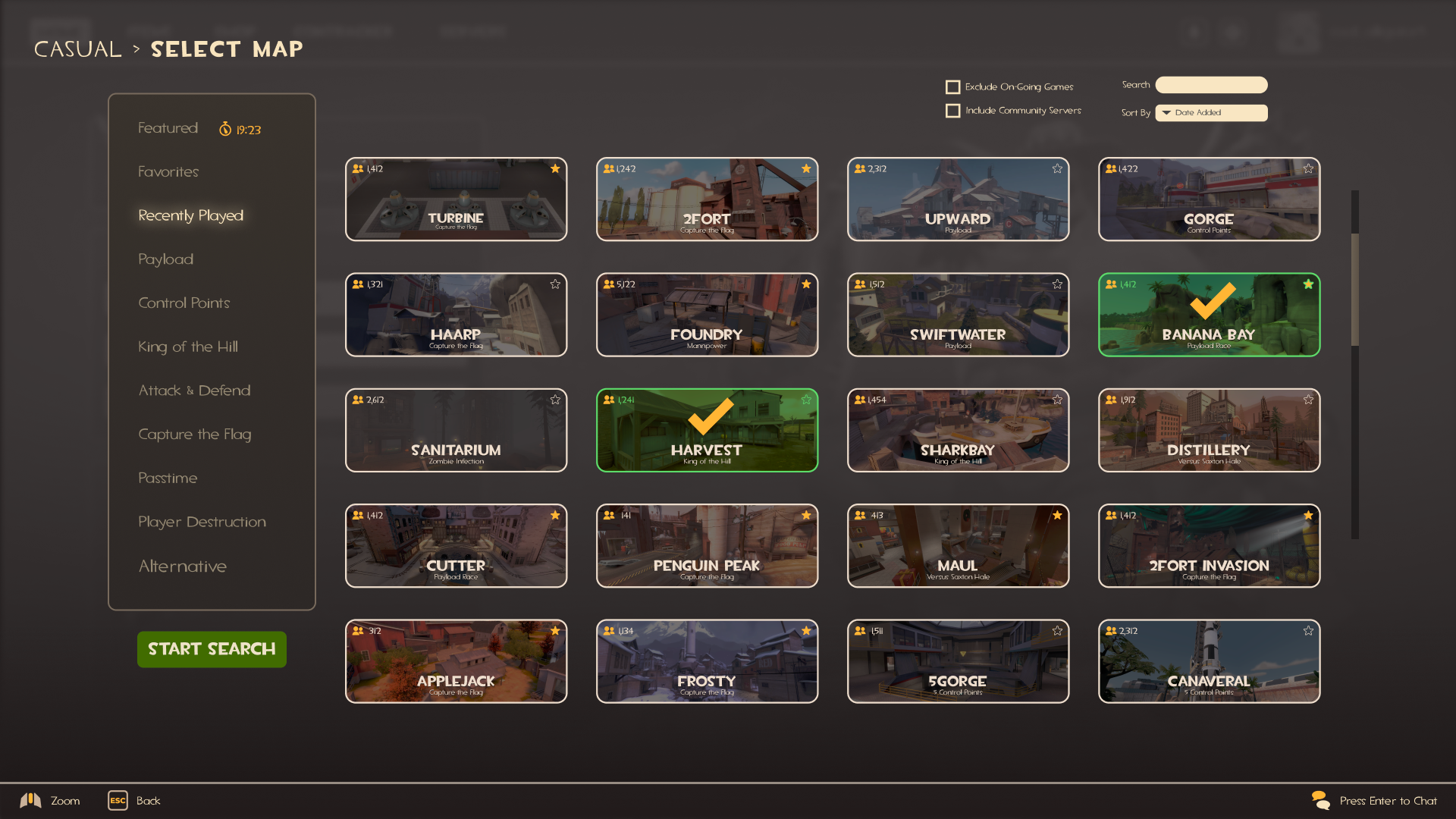Deselect the checked Harvest map

pyautogui.click(x=707, y=430)
